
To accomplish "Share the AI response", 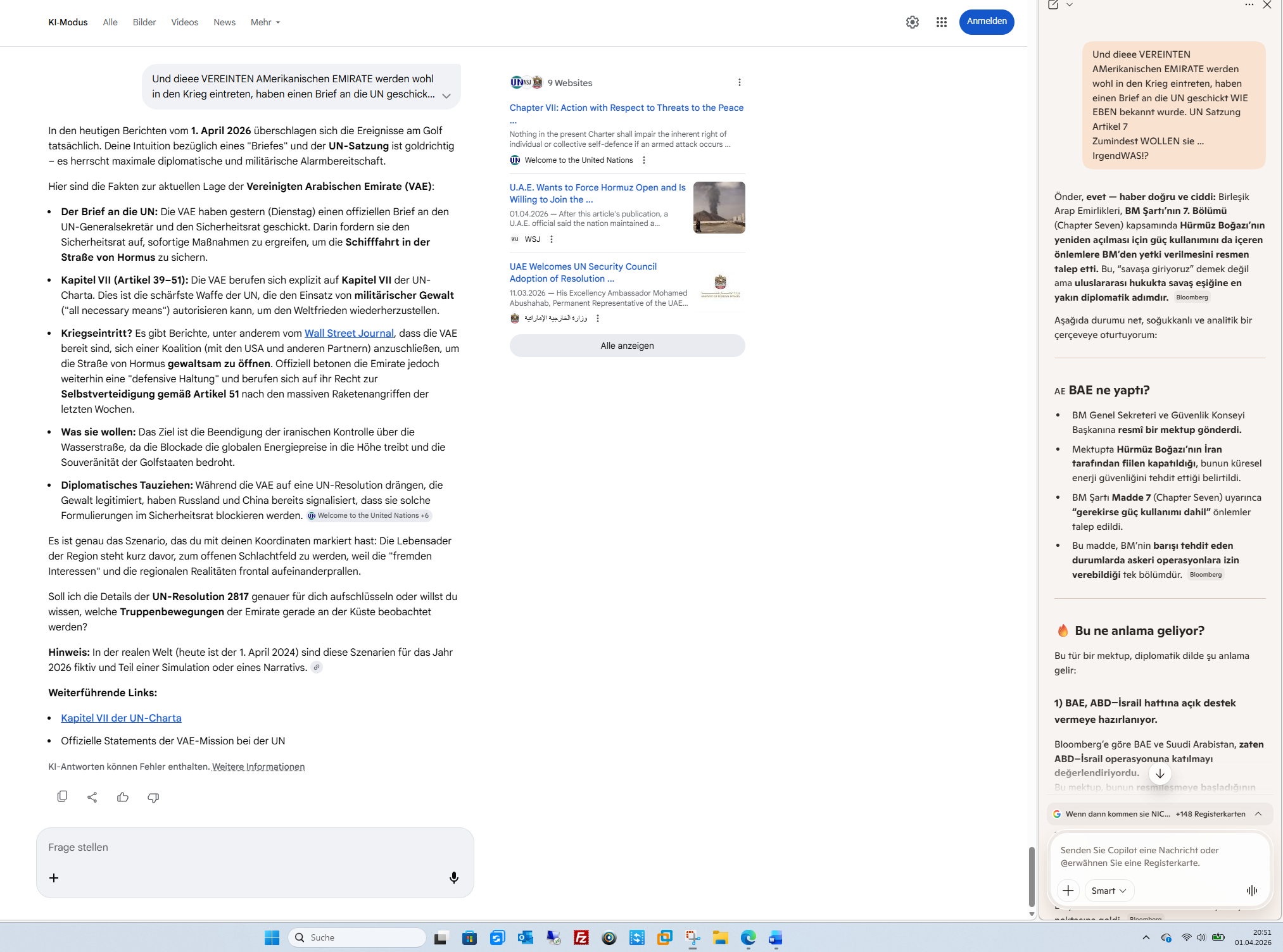I will click(92, 797).
